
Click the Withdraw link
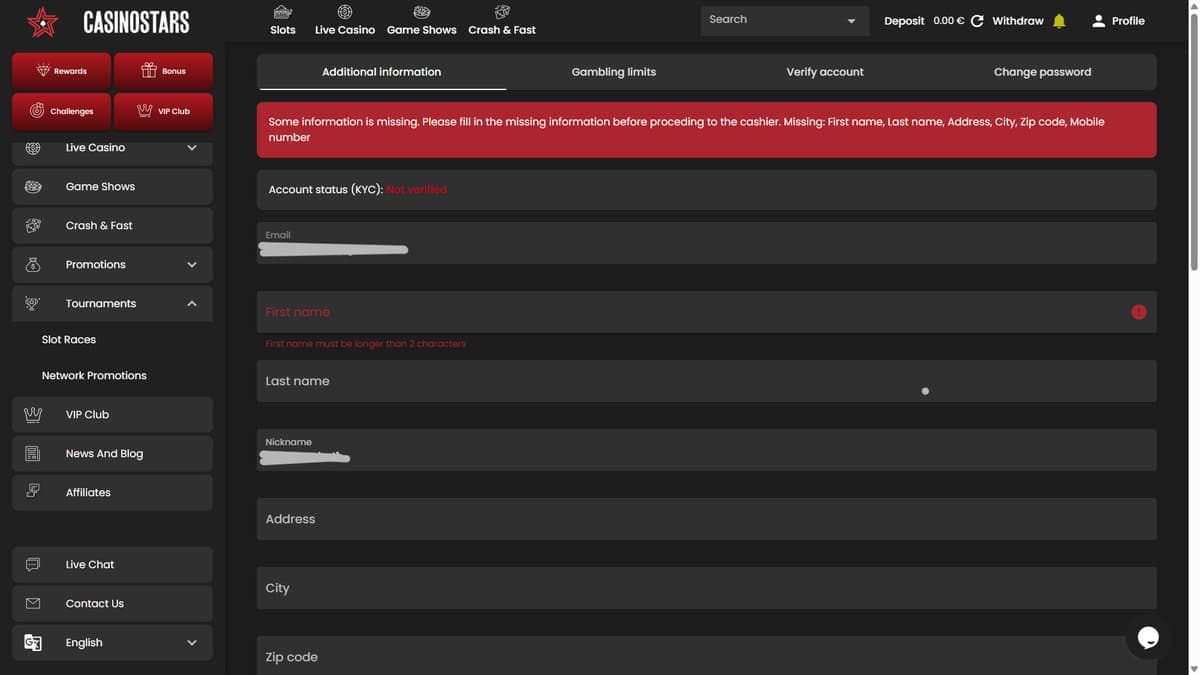tap(1018, 21)
